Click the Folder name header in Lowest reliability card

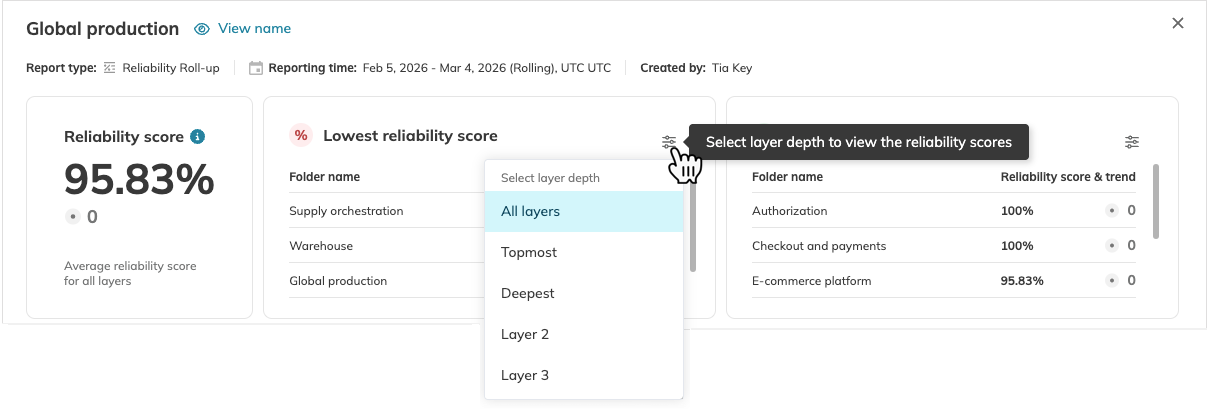coord(324,177)
